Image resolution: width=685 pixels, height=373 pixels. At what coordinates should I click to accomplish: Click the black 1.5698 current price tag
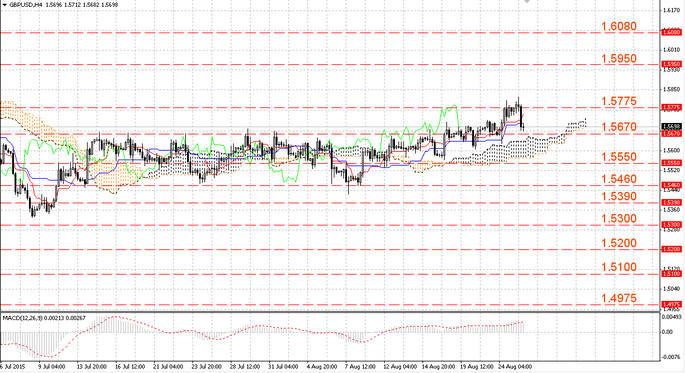[x=671, y=127]
